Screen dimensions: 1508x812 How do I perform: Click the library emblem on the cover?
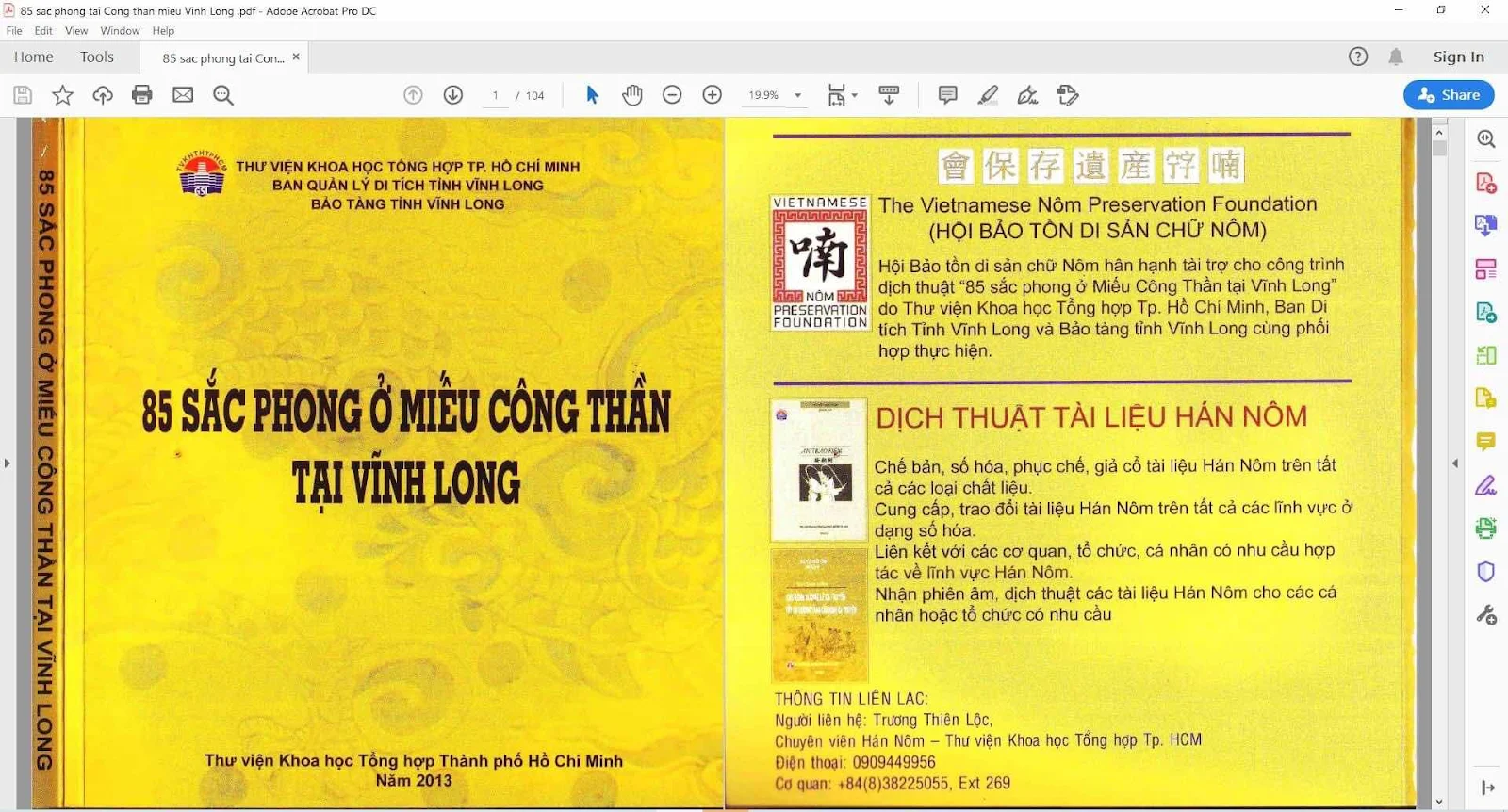[x=202, y=172]
